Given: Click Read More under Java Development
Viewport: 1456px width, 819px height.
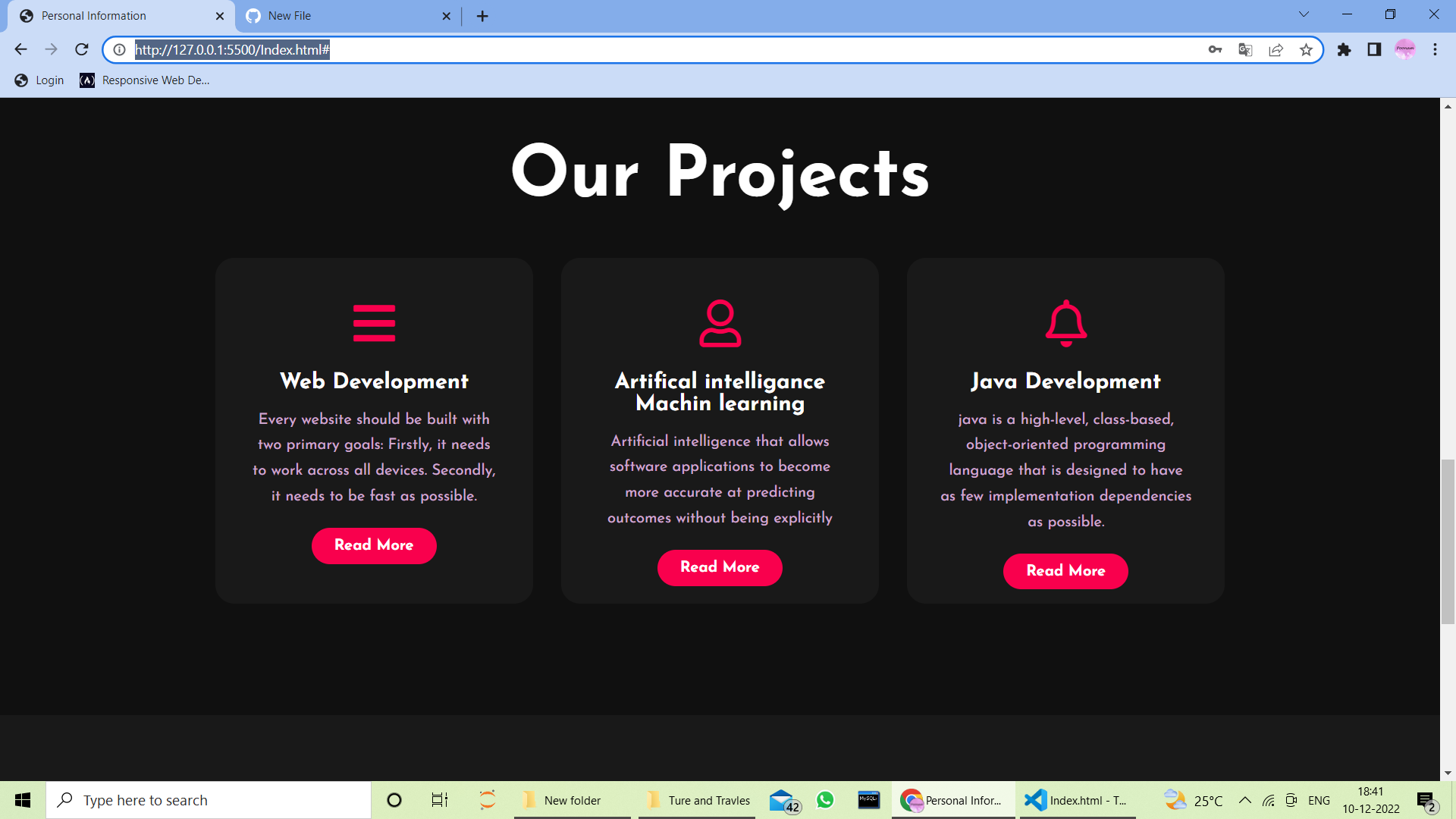Looking at the screenshot, I should coord(1065,571).
